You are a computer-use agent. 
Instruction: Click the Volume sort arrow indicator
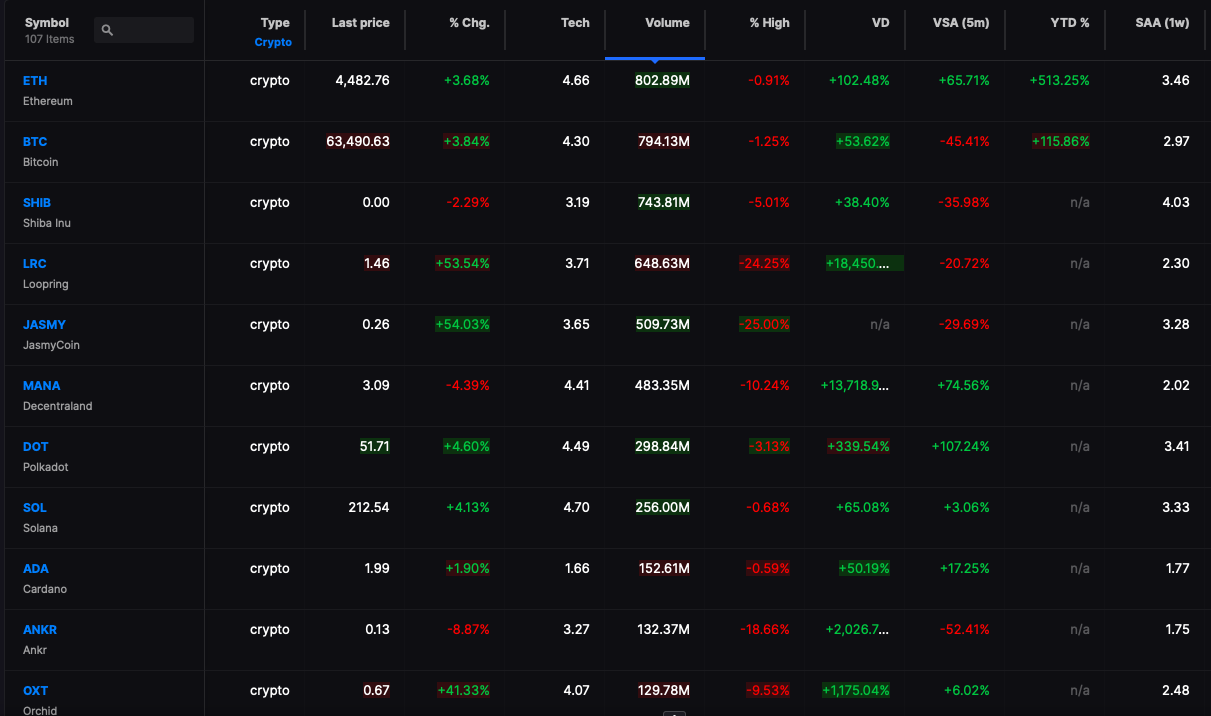(655, 59)
